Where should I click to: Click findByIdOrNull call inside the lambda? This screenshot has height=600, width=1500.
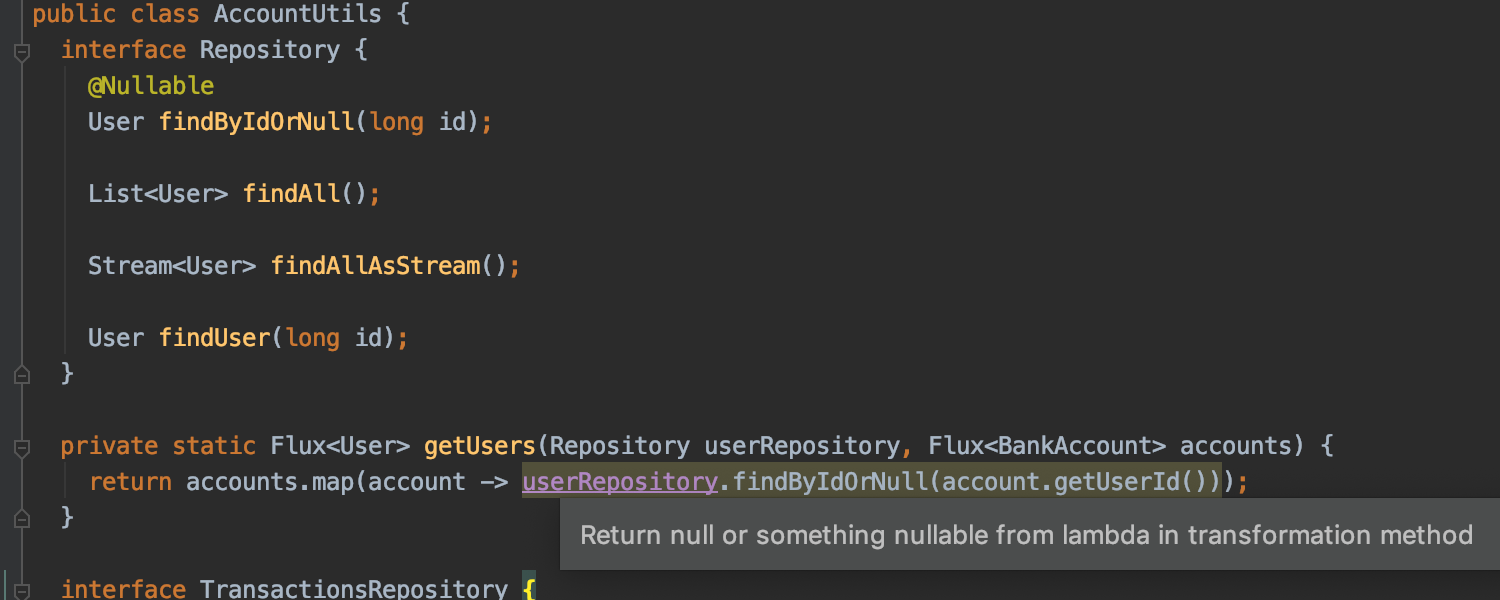point(830,482)
